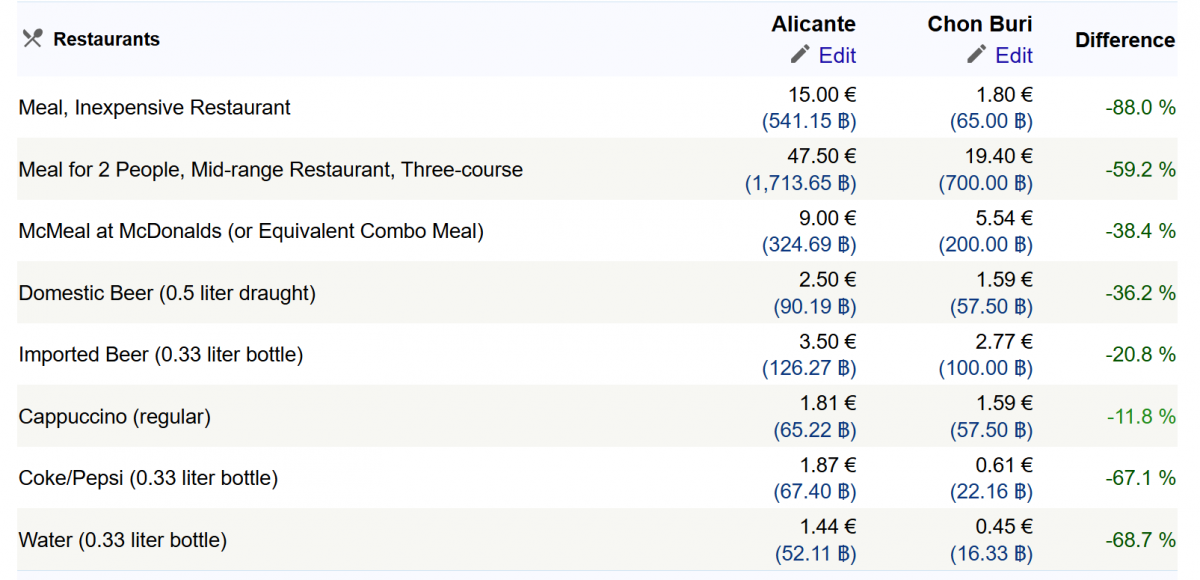Click the Restaurants fork and knife icon
Screen dimensions: 1200x580
tap(32, 39)
